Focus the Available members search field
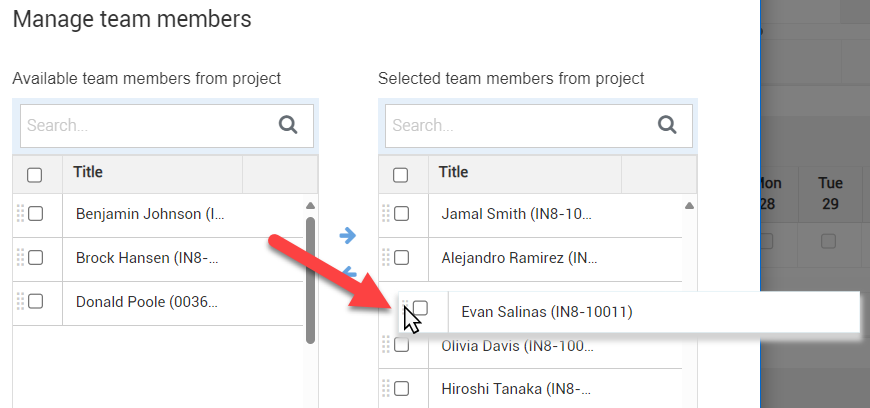Viewport: 870px width, 408px height. (145, 125)
